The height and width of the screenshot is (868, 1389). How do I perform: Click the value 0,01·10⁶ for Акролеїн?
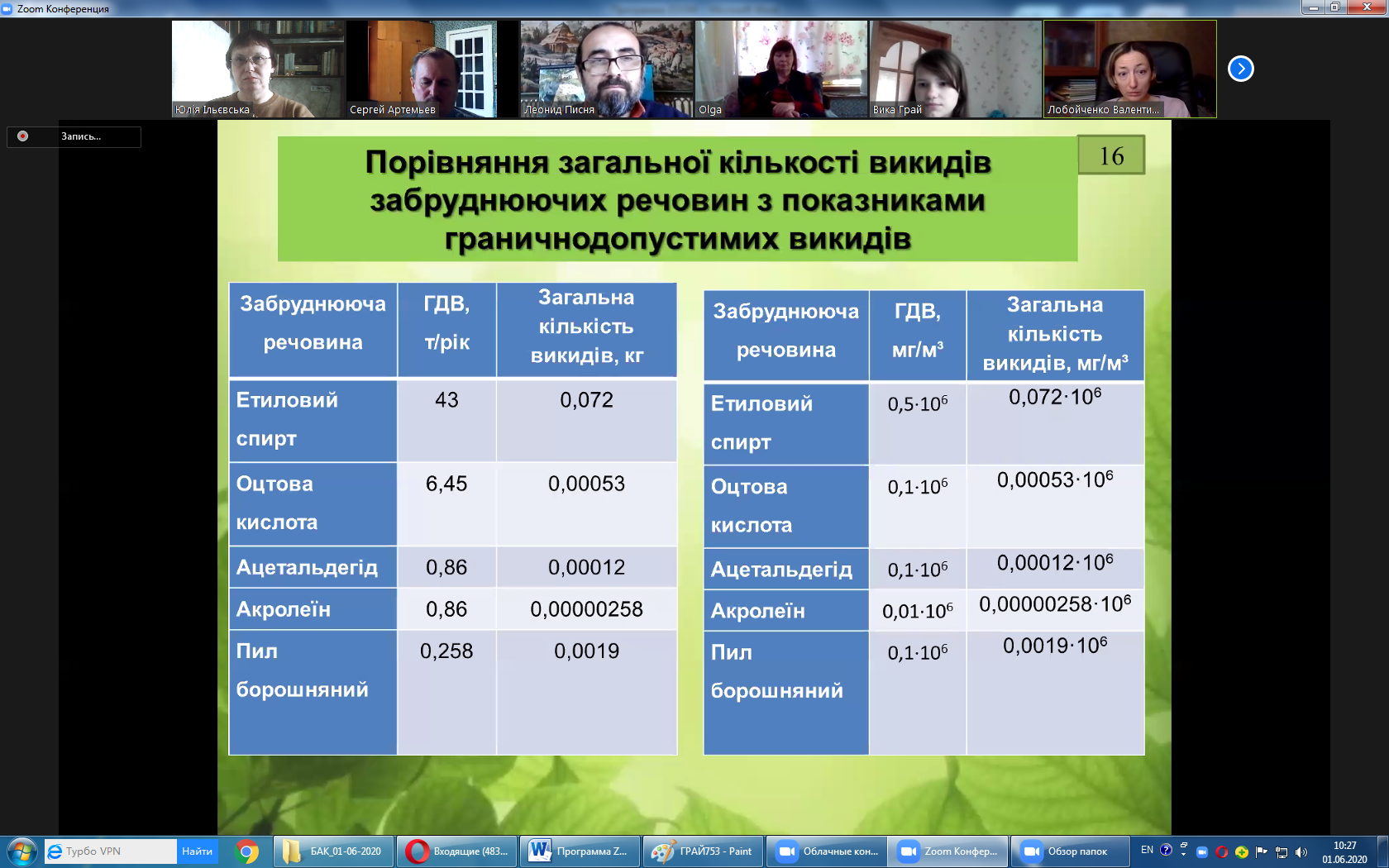click(918, 611)
